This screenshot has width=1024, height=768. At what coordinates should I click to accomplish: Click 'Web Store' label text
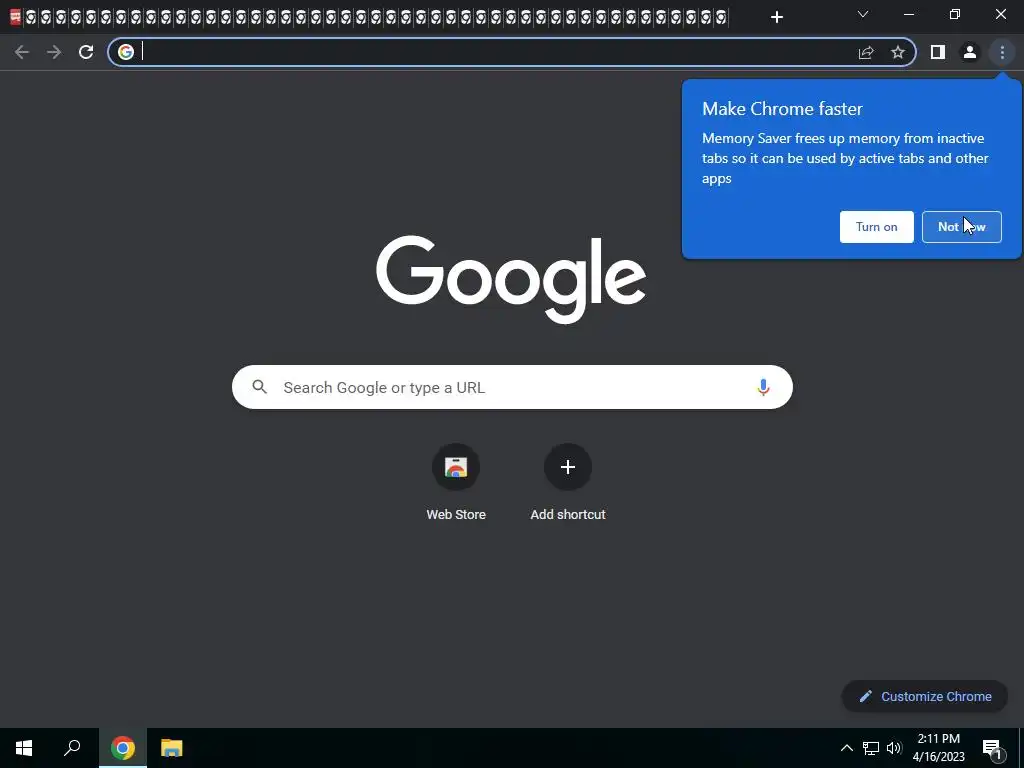point(456,515)
